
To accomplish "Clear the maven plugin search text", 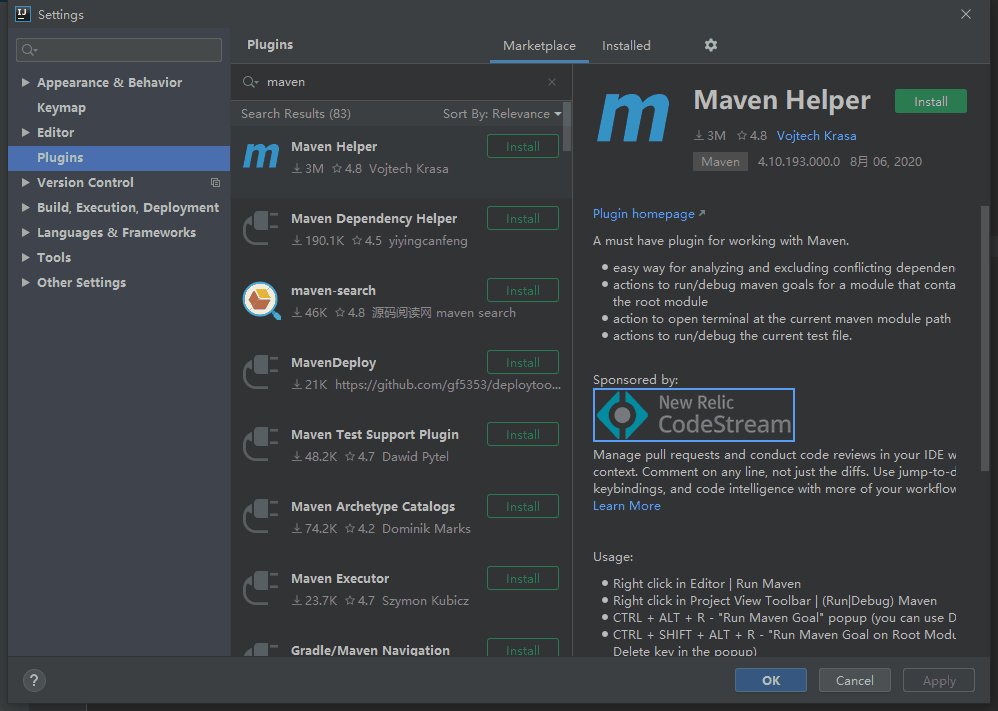I will (552, 82).
